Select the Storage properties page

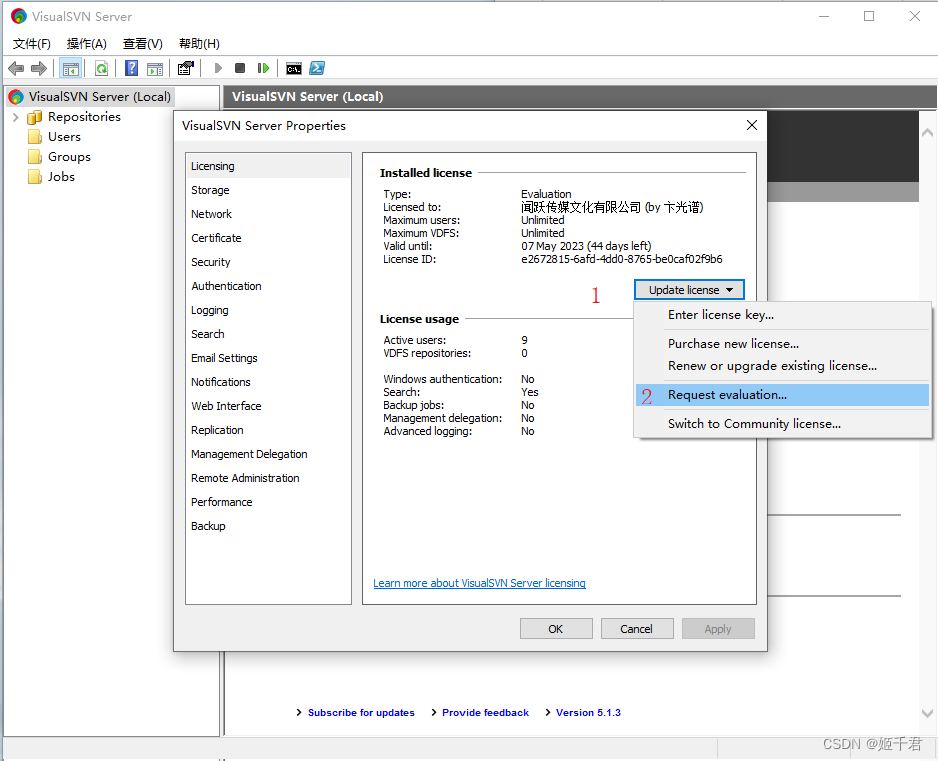point(268,190)
